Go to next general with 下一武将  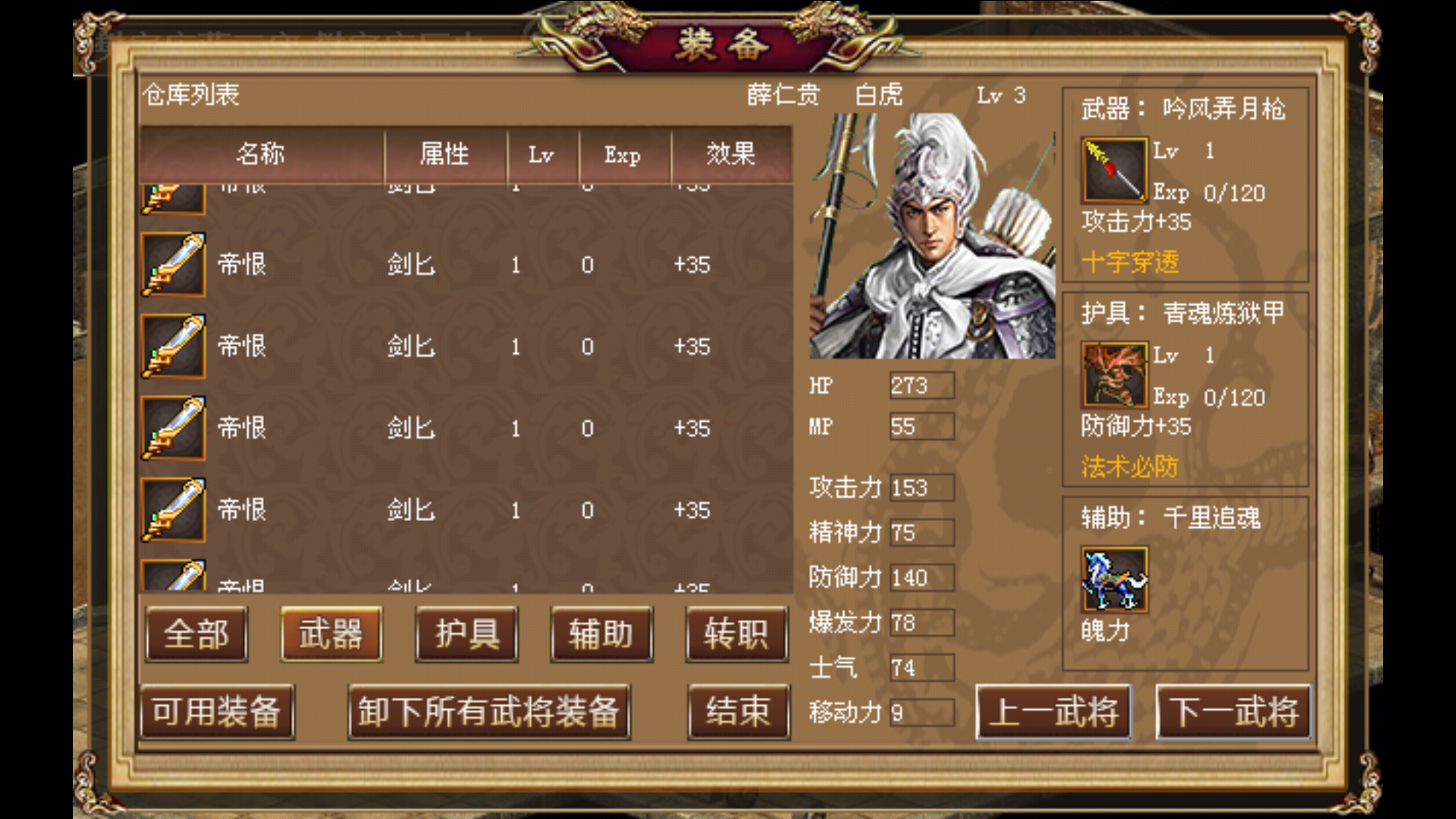[1234, 712]
